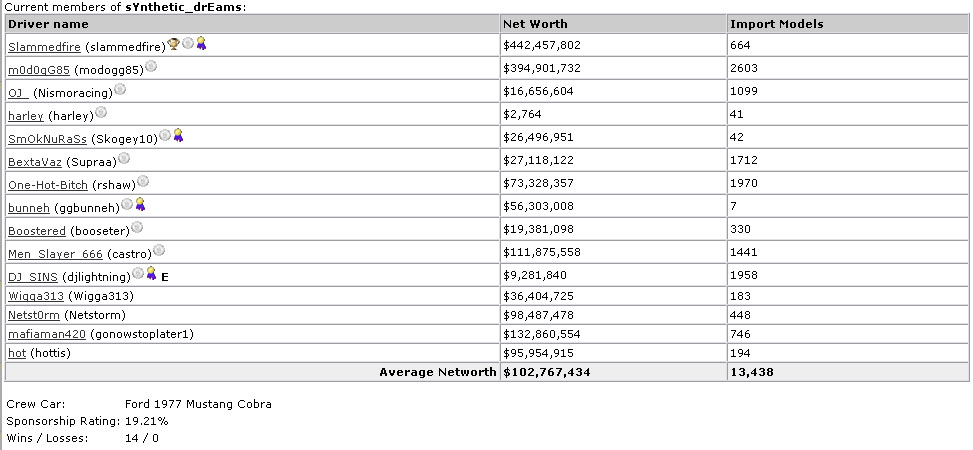The image size is (973, 450).
Task: Open the hot driver link
Action: [17, 353]
